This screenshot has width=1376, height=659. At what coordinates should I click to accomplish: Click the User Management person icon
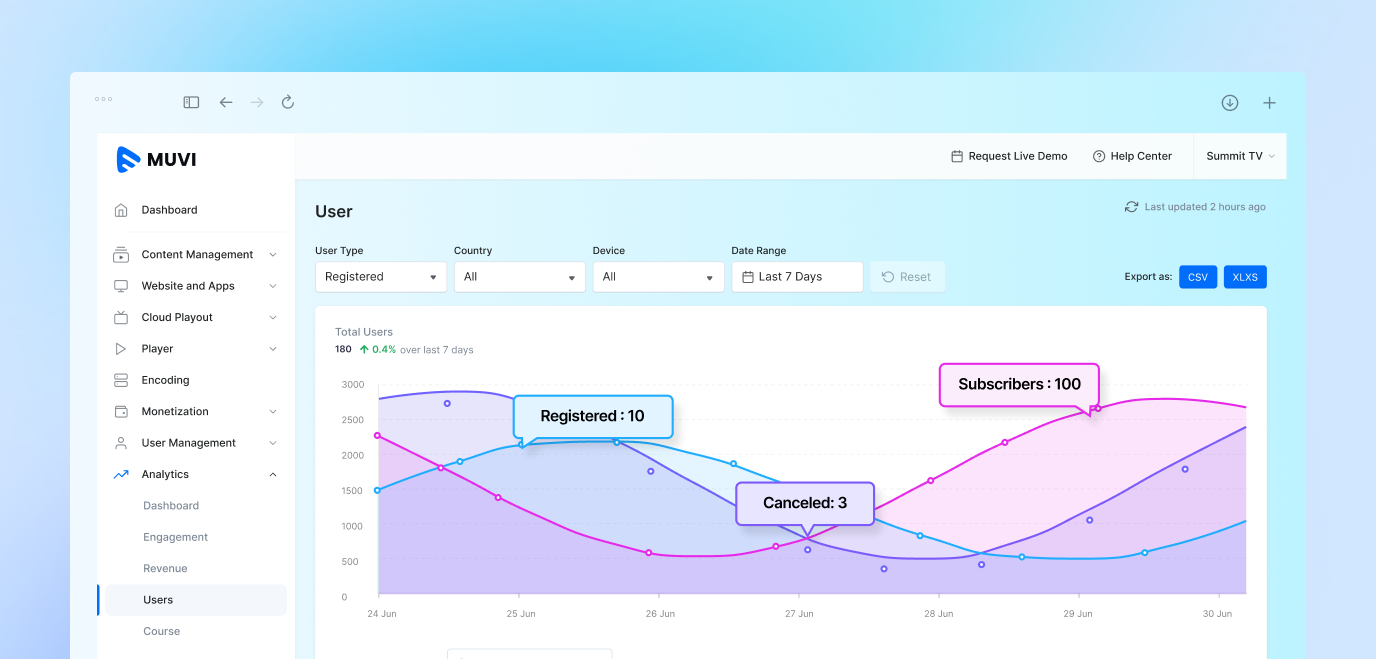point(121,442)
